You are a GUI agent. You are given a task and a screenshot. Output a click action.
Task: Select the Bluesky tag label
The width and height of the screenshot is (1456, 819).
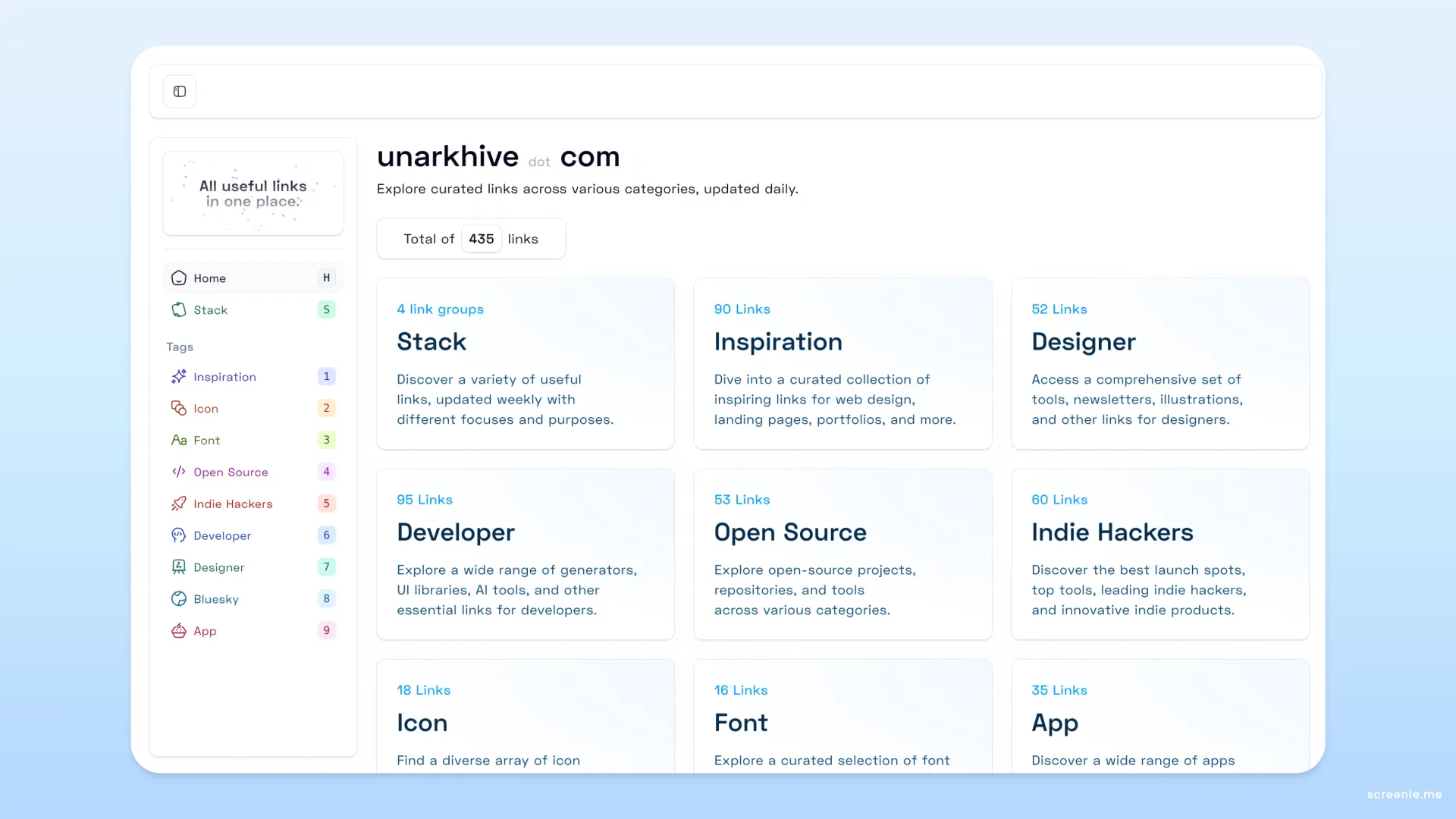coord(216,599)
